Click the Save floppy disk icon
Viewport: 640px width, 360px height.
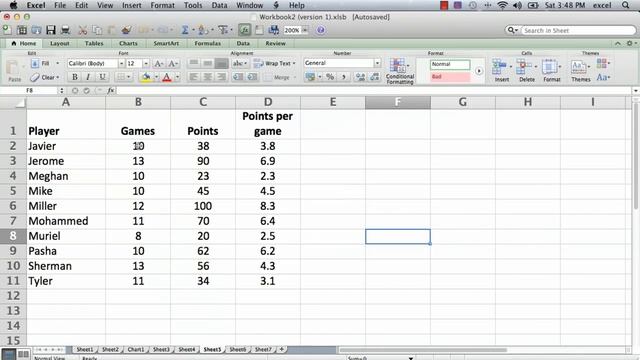(51, 30)
